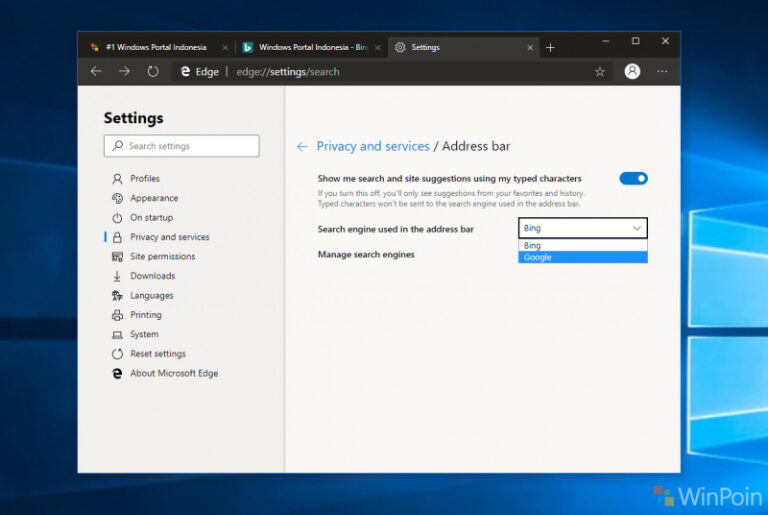Open Site permissions section

pos(163,256)
